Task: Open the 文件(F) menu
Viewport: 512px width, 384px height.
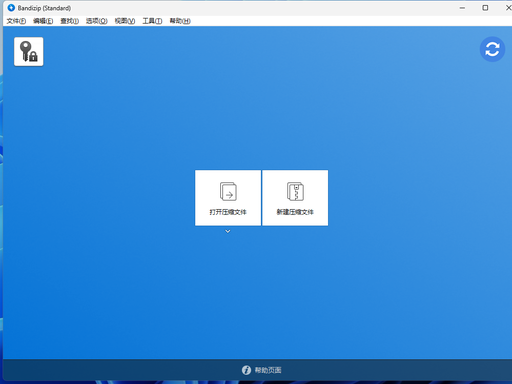Action: coord(16,21)
